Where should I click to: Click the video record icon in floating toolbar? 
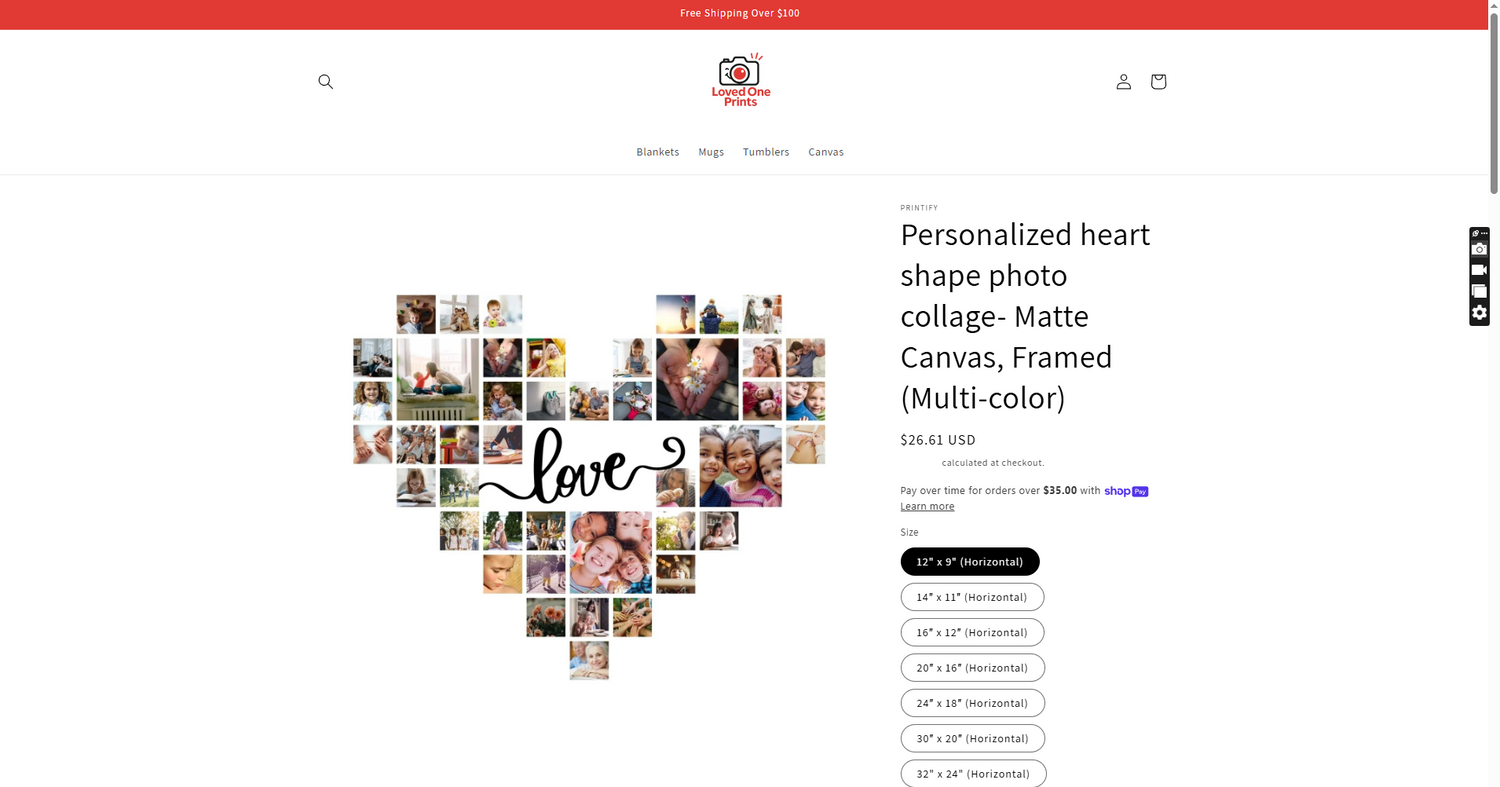[x=1479, y=270]
